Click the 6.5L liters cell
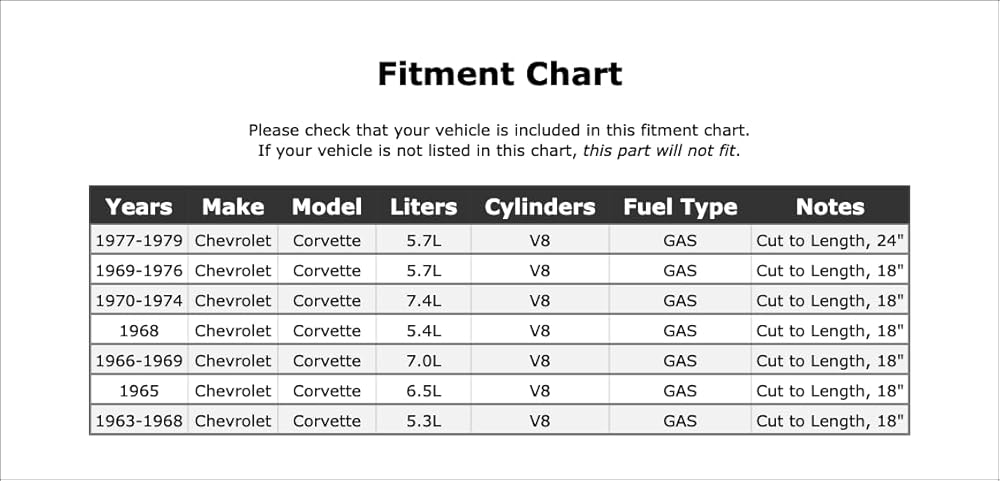1000x481 pixels. (x=423, y=390)
